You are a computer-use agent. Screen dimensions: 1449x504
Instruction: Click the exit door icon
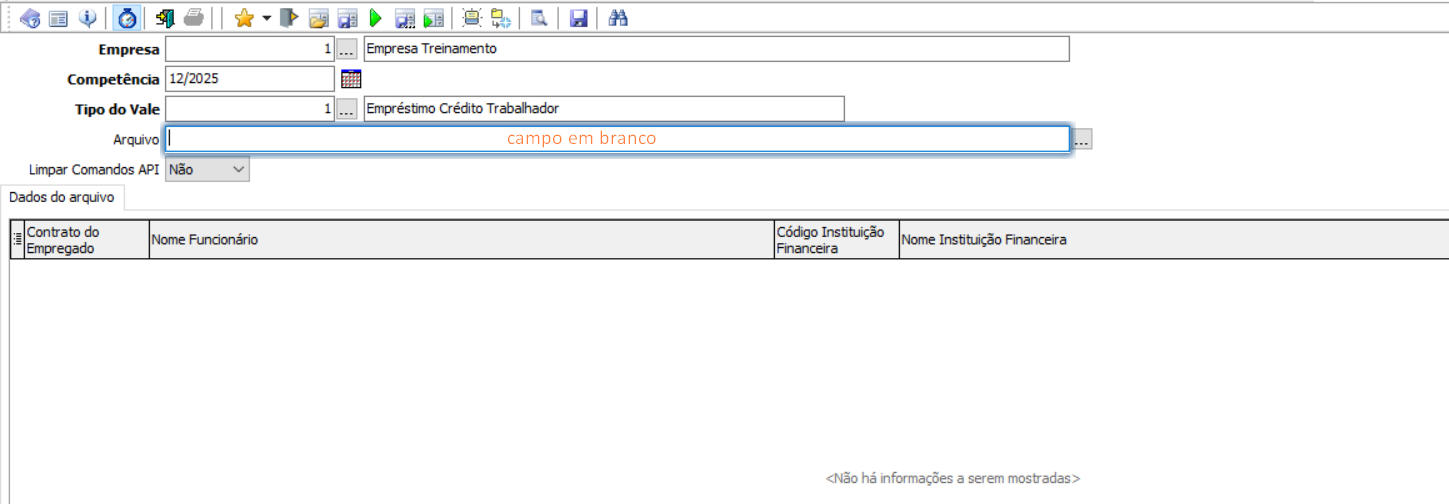pyautogui.click(x=165, y=18)
